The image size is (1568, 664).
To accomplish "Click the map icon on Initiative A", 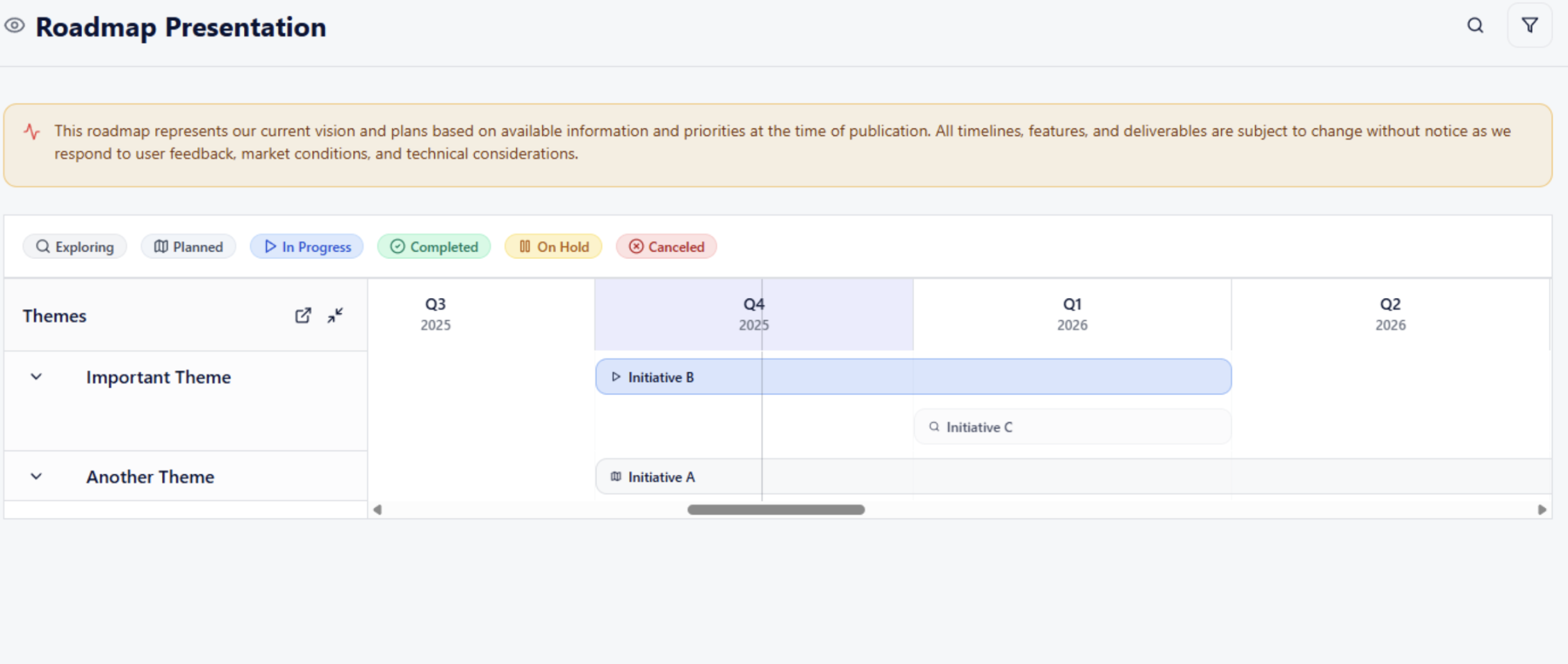I will click(x=616, y=476).
